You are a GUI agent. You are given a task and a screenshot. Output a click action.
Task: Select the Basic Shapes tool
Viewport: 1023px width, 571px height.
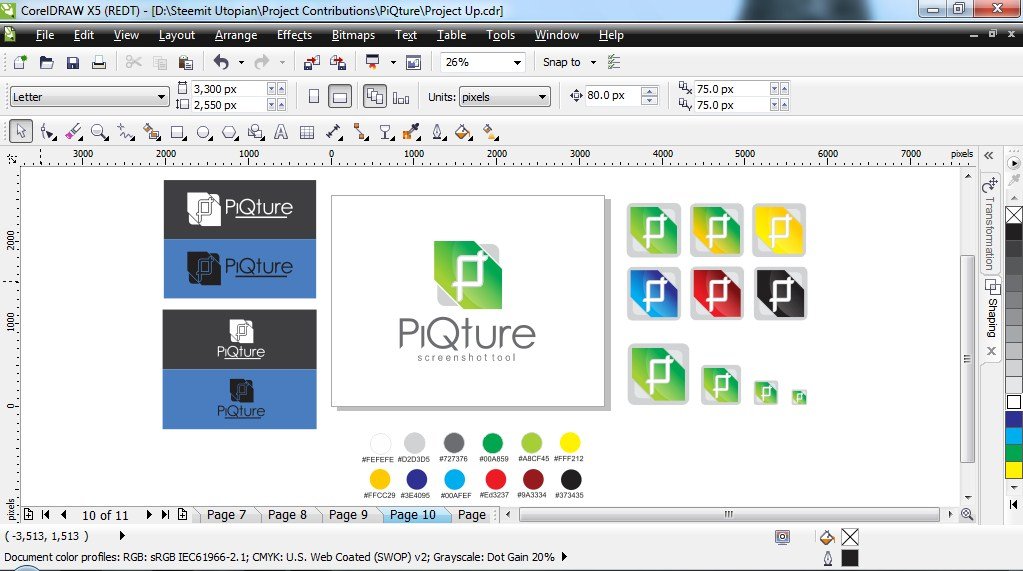tap(256, 132)
